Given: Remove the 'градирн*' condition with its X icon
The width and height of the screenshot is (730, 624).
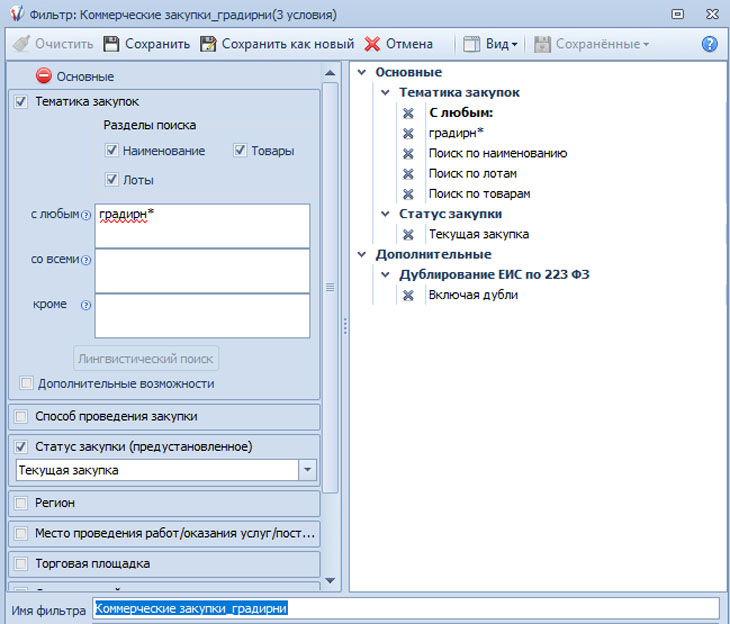Looking at the screenshot, I should pos(408,133).
